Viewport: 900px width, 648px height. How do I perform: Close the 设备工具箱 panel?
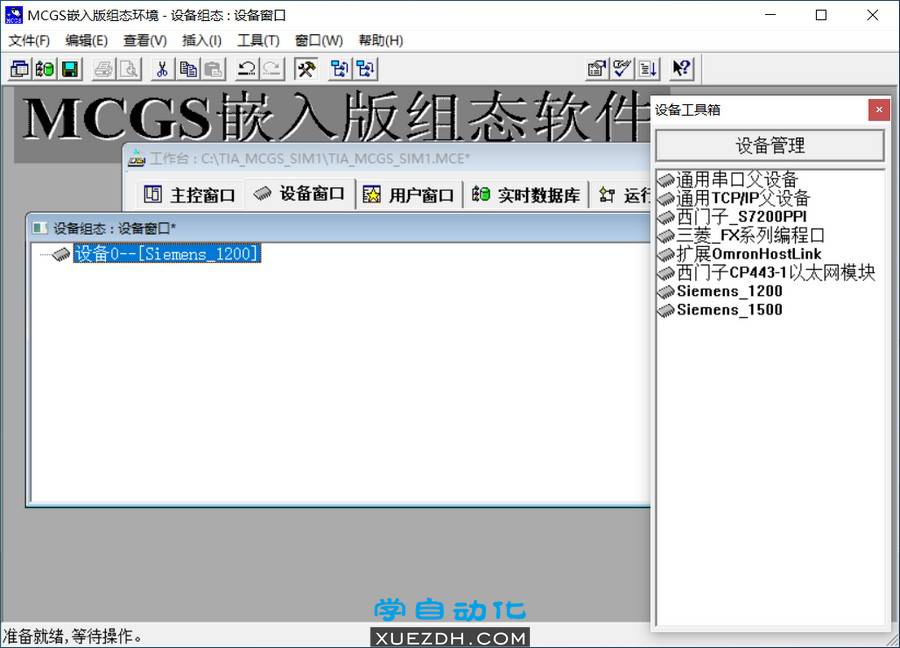[879, 110]
